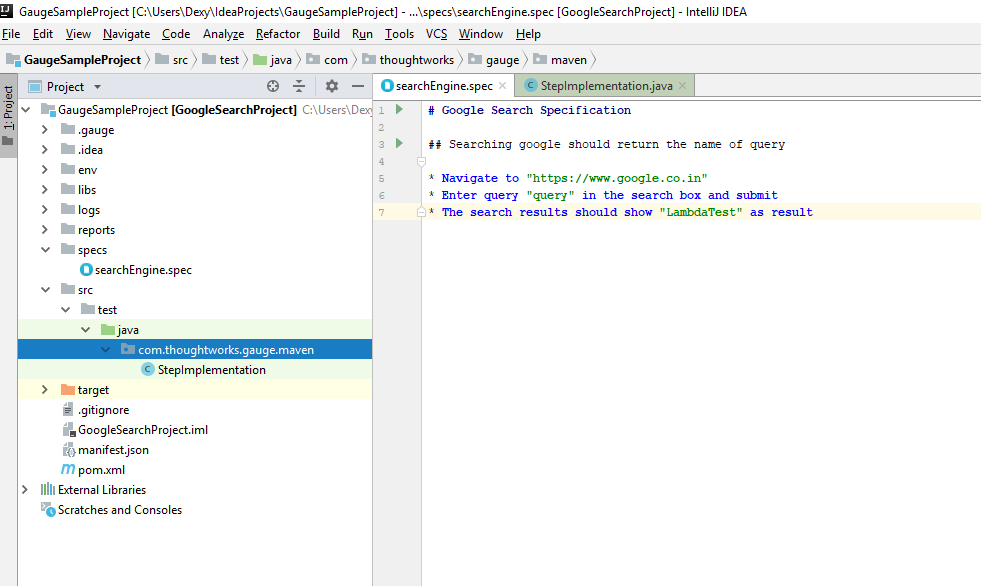Open the Project view dropdown
Viewport: 981px width, 586px height.
[97, 87]
